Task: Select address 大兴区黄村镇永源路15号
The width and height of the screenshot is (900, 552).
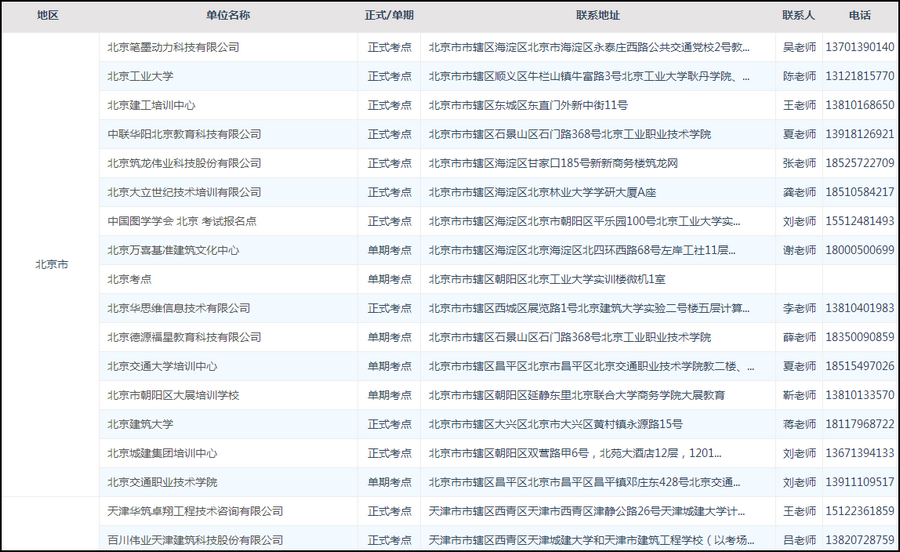Action: tap(556, 424)
